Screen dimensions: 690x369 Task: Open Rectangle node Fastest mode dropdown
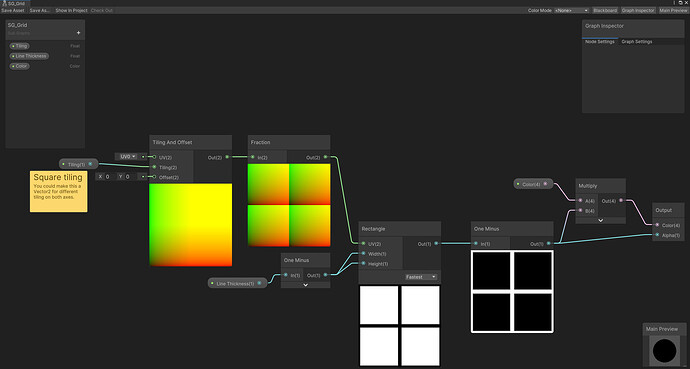[x=421, y=277]
